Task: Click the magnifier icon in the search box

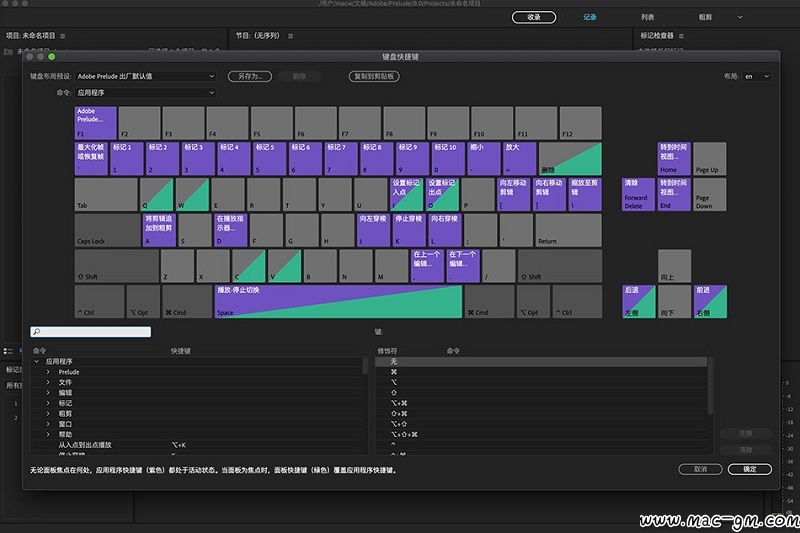Action: pyautogui.click(x=37, y=332)
